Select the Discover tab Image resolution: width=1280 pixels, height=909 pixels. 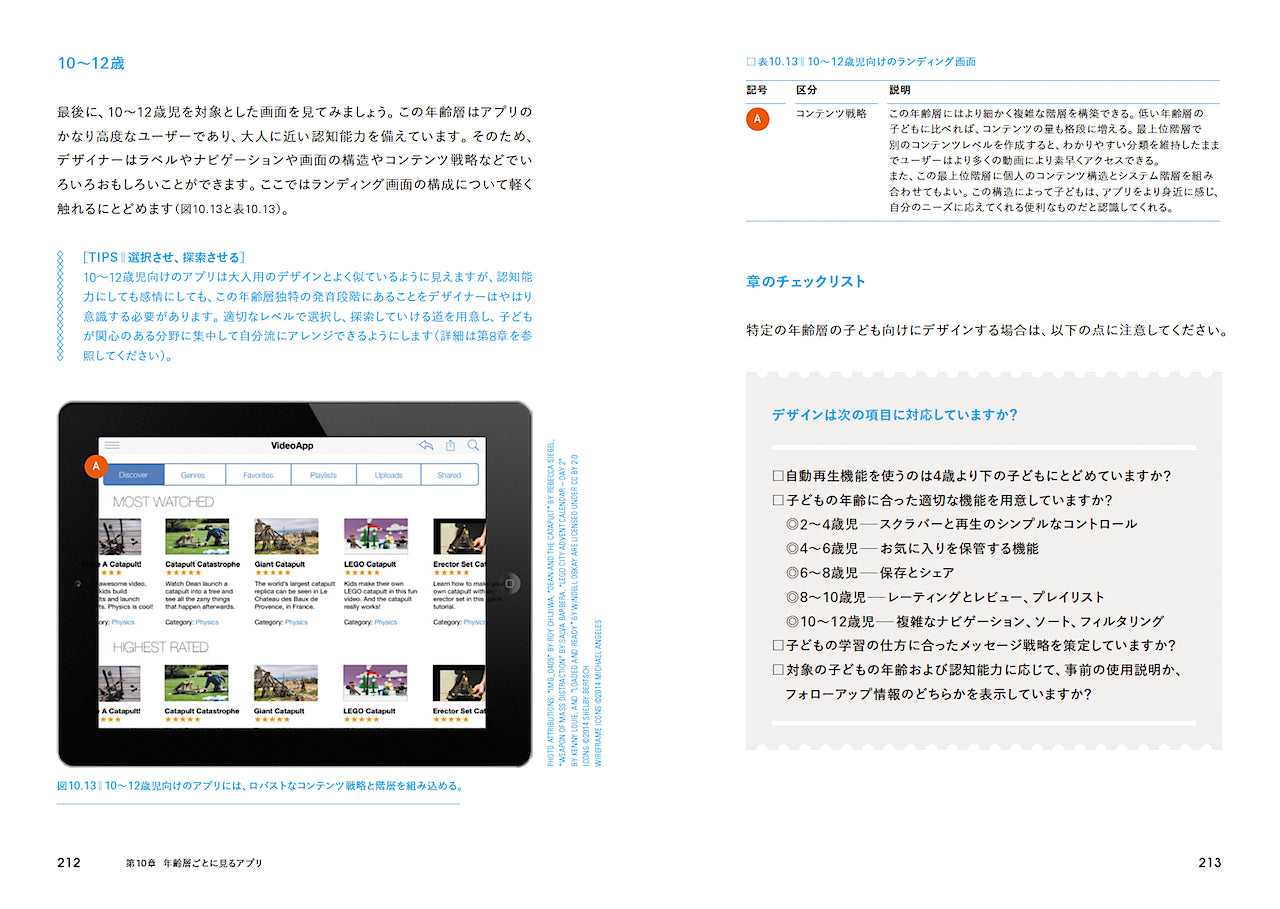point(133,475)
